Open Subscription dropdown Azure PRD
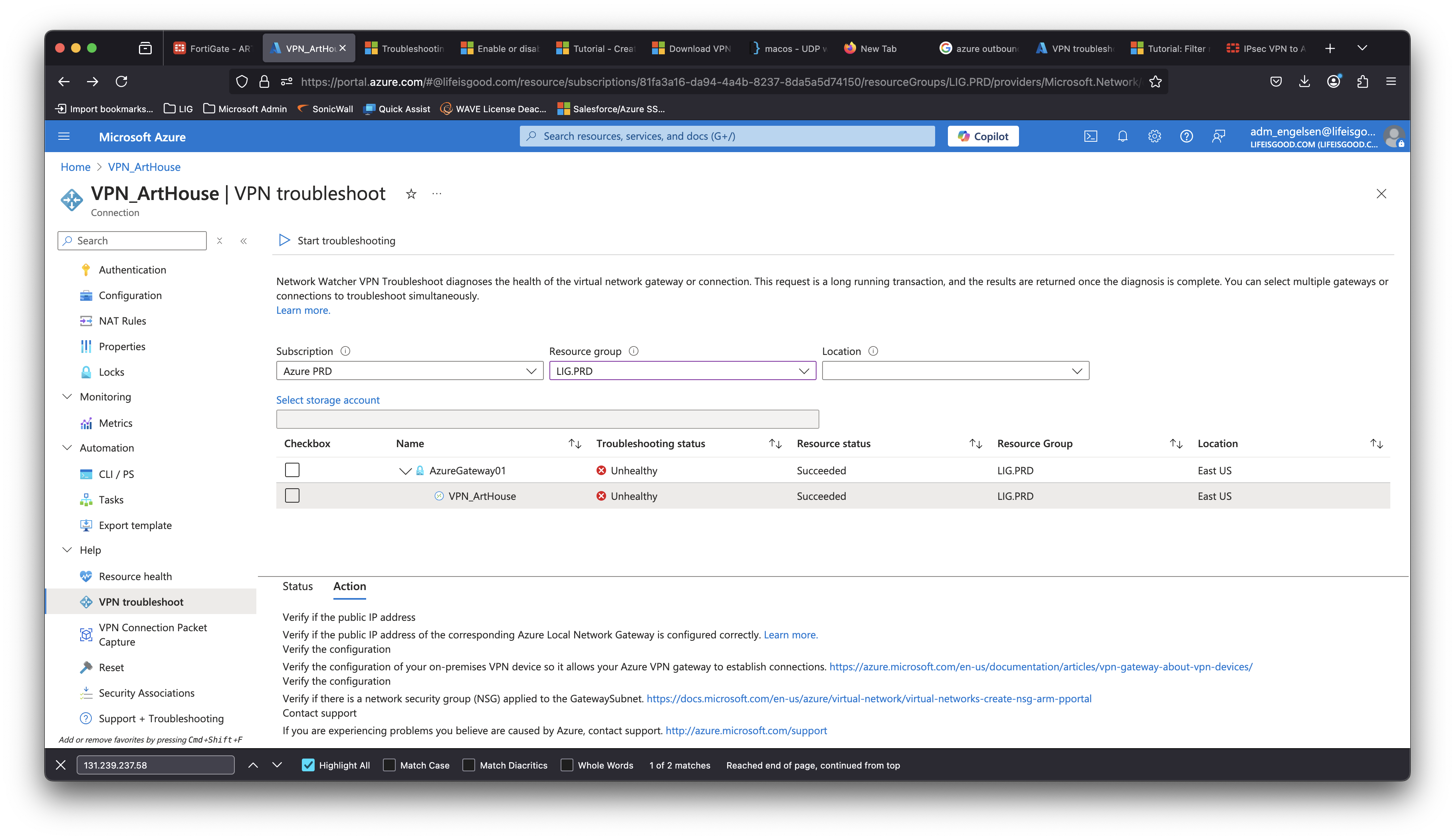The image size is (1455, 840). (x=410, y=371)
